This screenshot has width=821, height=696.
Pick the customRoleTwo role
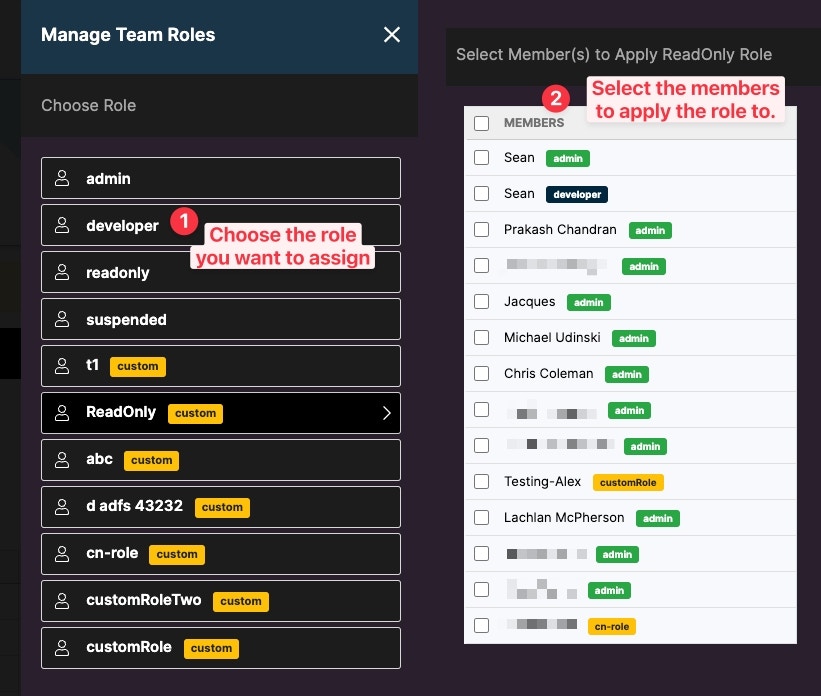click(221, 601)
